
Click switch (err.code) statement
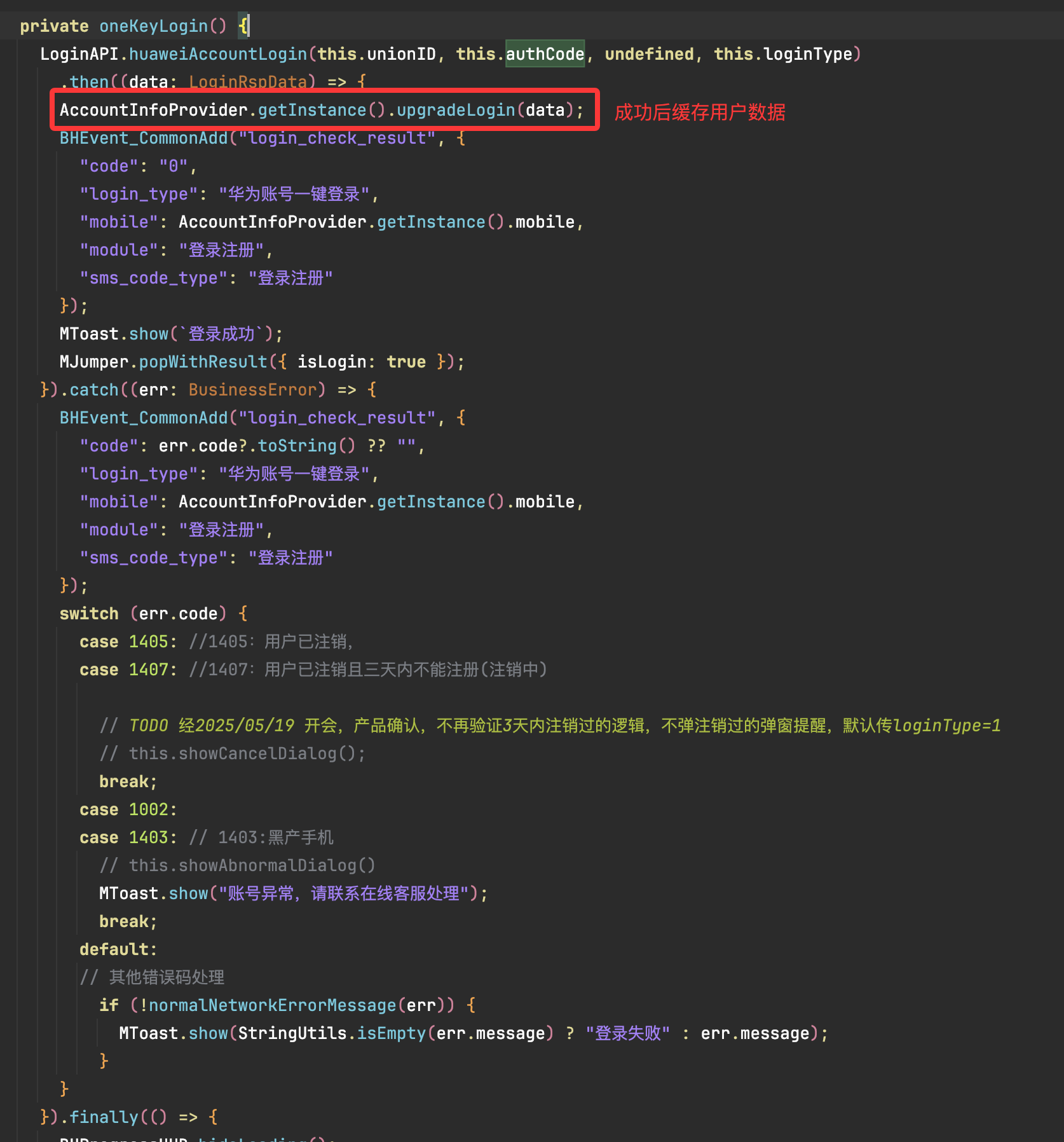[153, 614]
